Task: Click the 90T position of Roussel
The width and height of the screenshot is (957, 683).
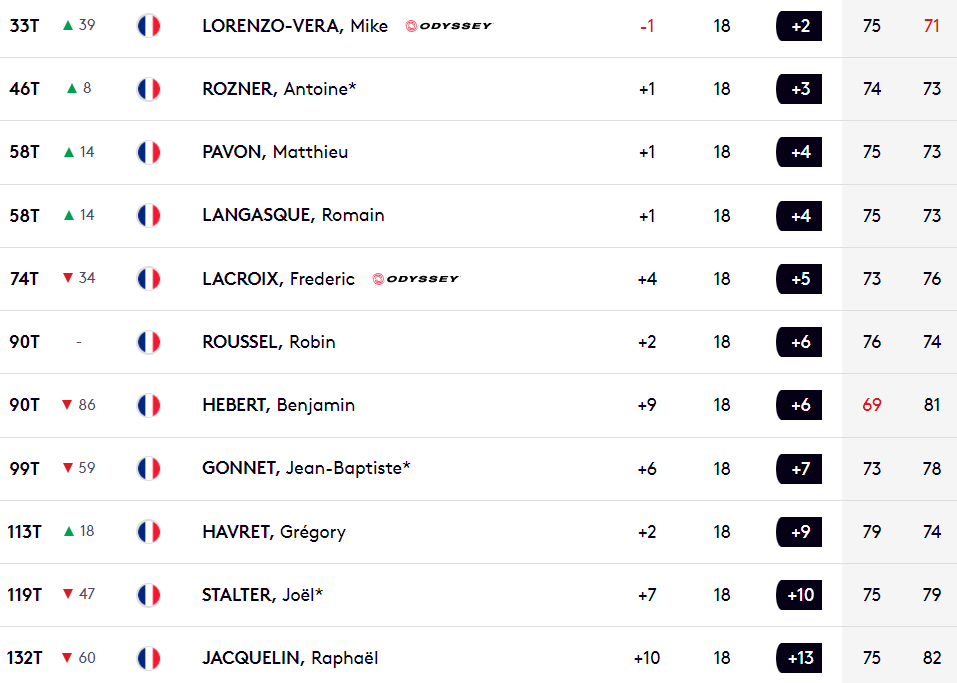Action: 24,342
